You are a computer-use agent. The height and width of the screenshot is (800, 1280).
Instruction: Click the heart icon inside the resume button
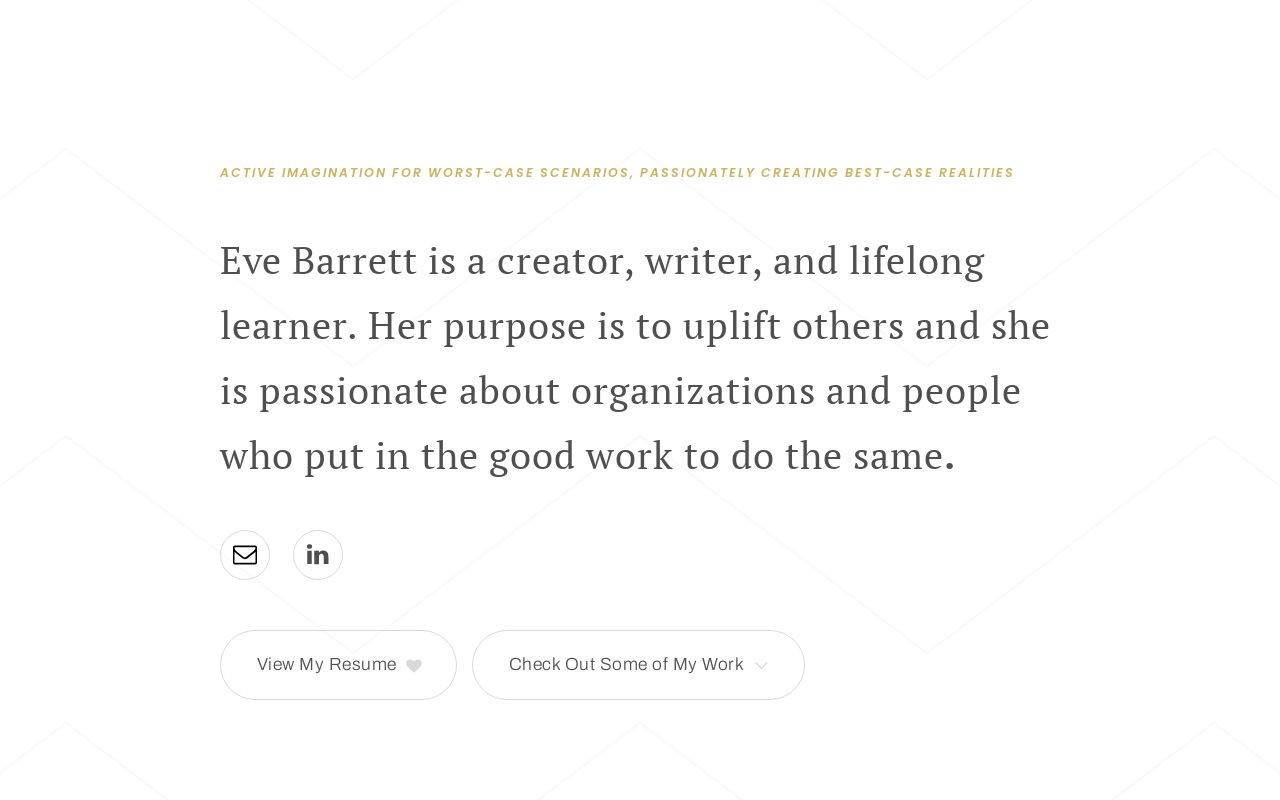click(414, 665)
